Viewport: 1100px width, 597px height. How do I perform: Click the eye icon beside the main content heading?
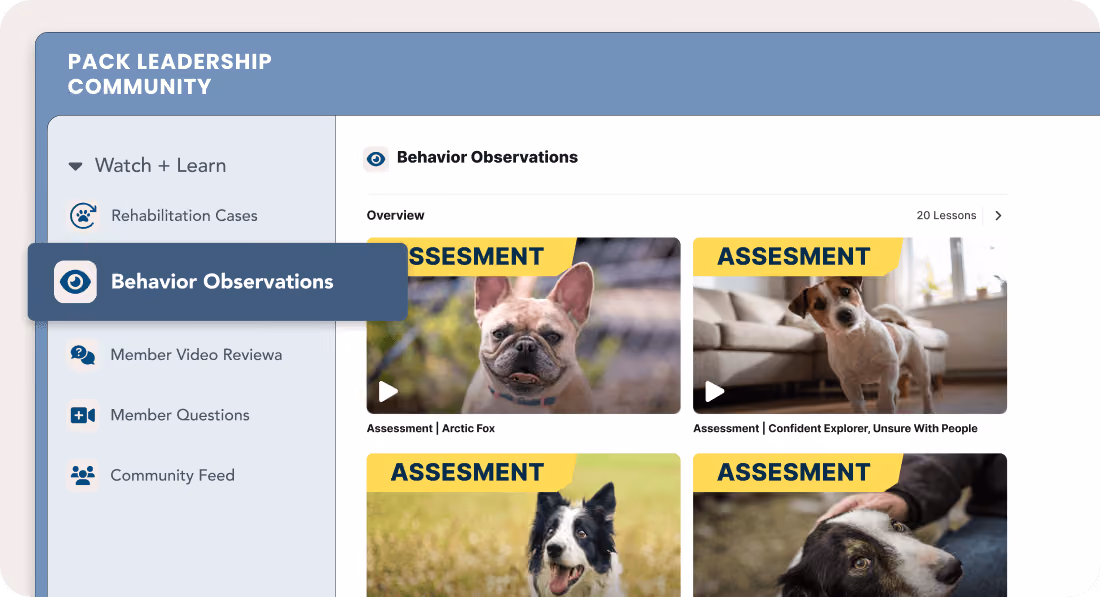pyautogui.click(x=376, y=159)
